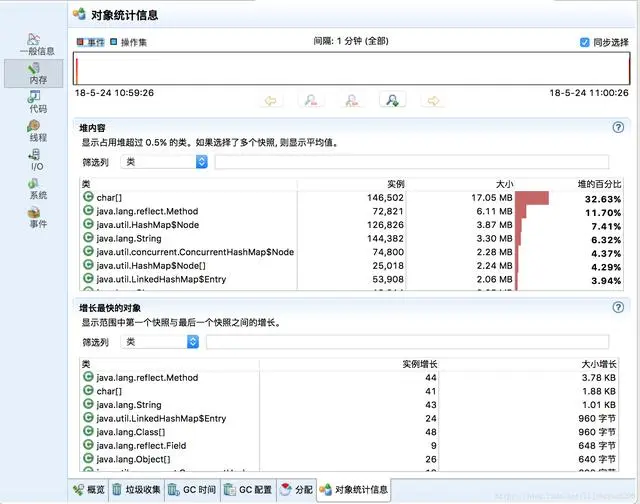
Task: Sort heap table by 实例 column
Action: (352, 184)
